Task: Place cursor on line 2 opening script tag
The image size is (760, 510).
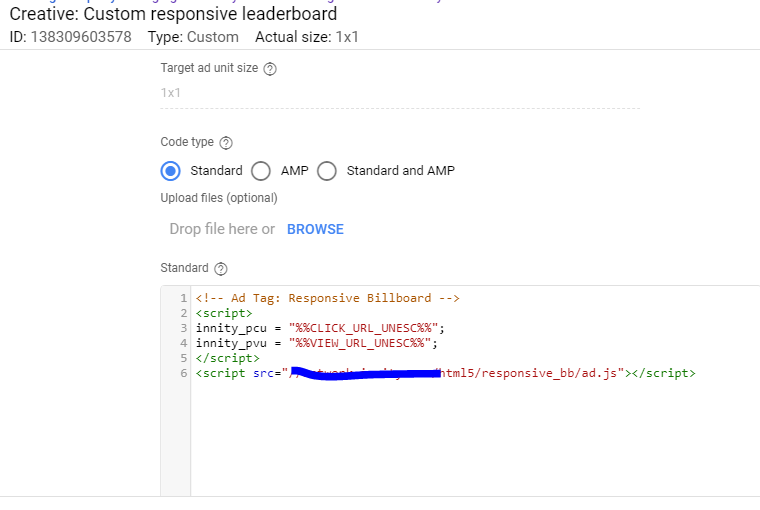Action: point(224,313)
